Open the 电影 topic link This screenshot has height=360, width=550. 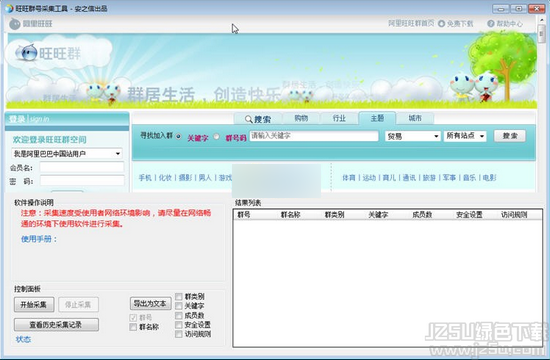click(489, 178)
